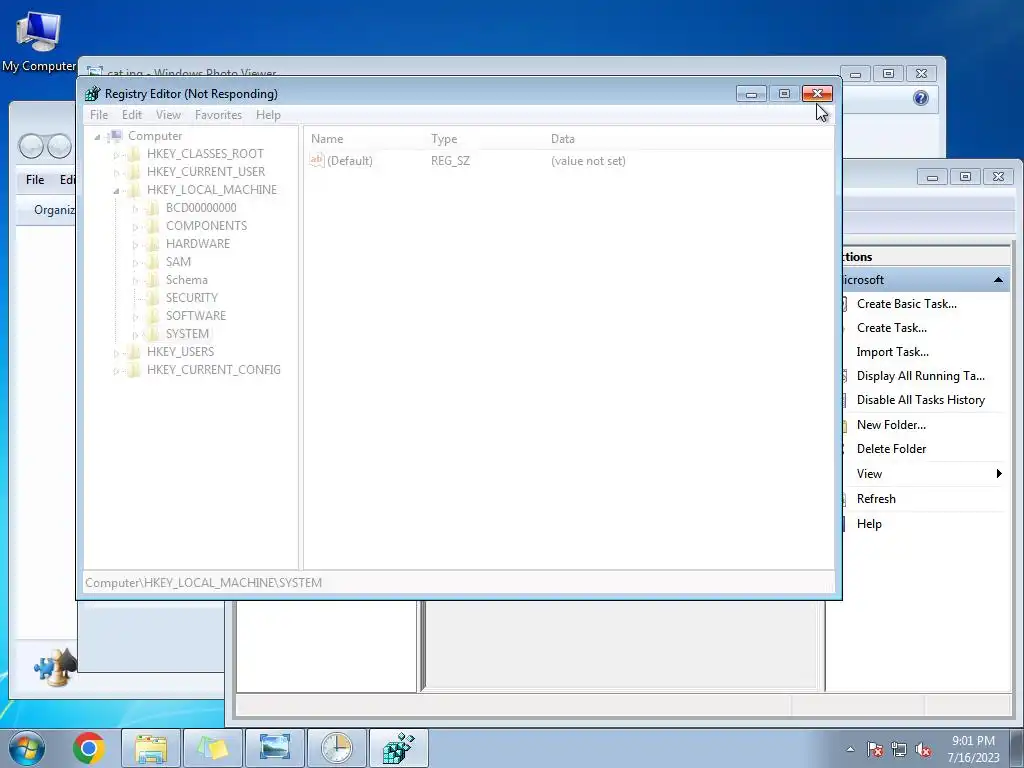Click Delete Folder action
Viewport: 1024px width, 768px height.
click(x=891, y=449)
